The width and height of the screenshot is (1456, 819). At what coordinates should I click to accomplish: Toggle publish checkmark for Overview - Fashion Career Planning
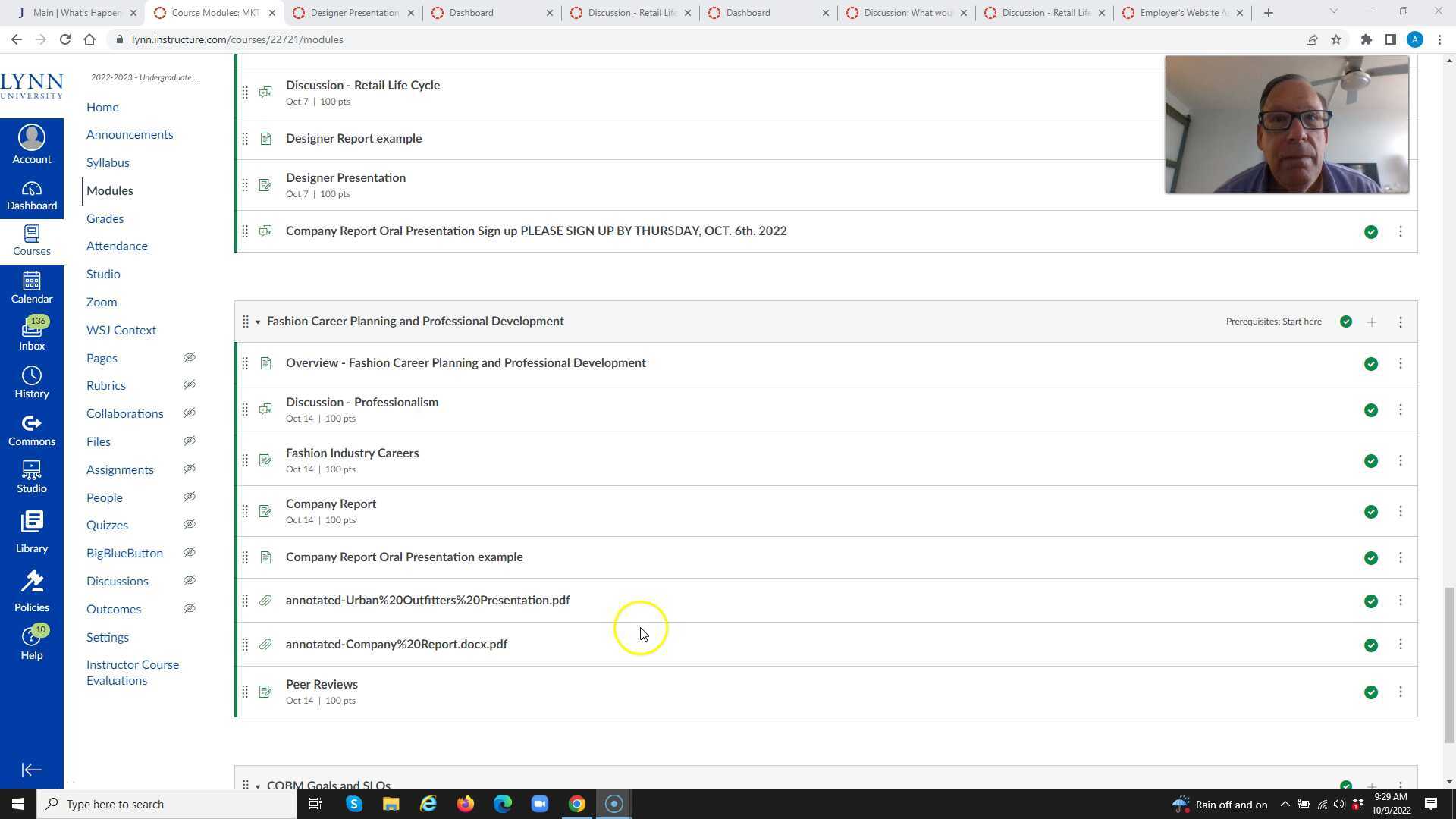click(x=1370, y=364)
